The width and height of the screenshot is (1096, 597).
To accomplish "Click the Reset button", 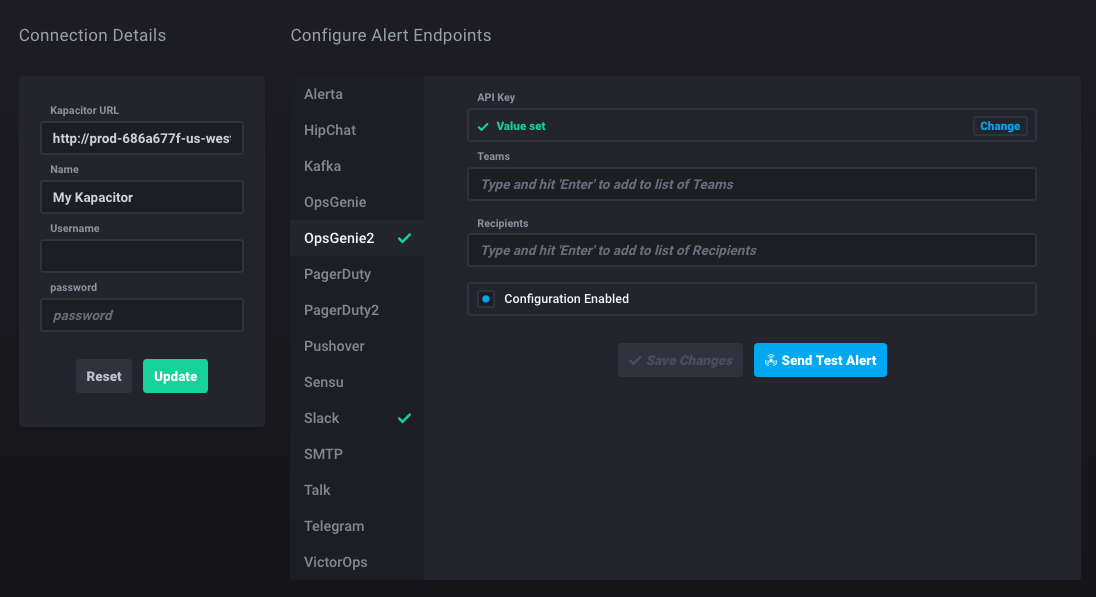I will (x=104, y=376).
